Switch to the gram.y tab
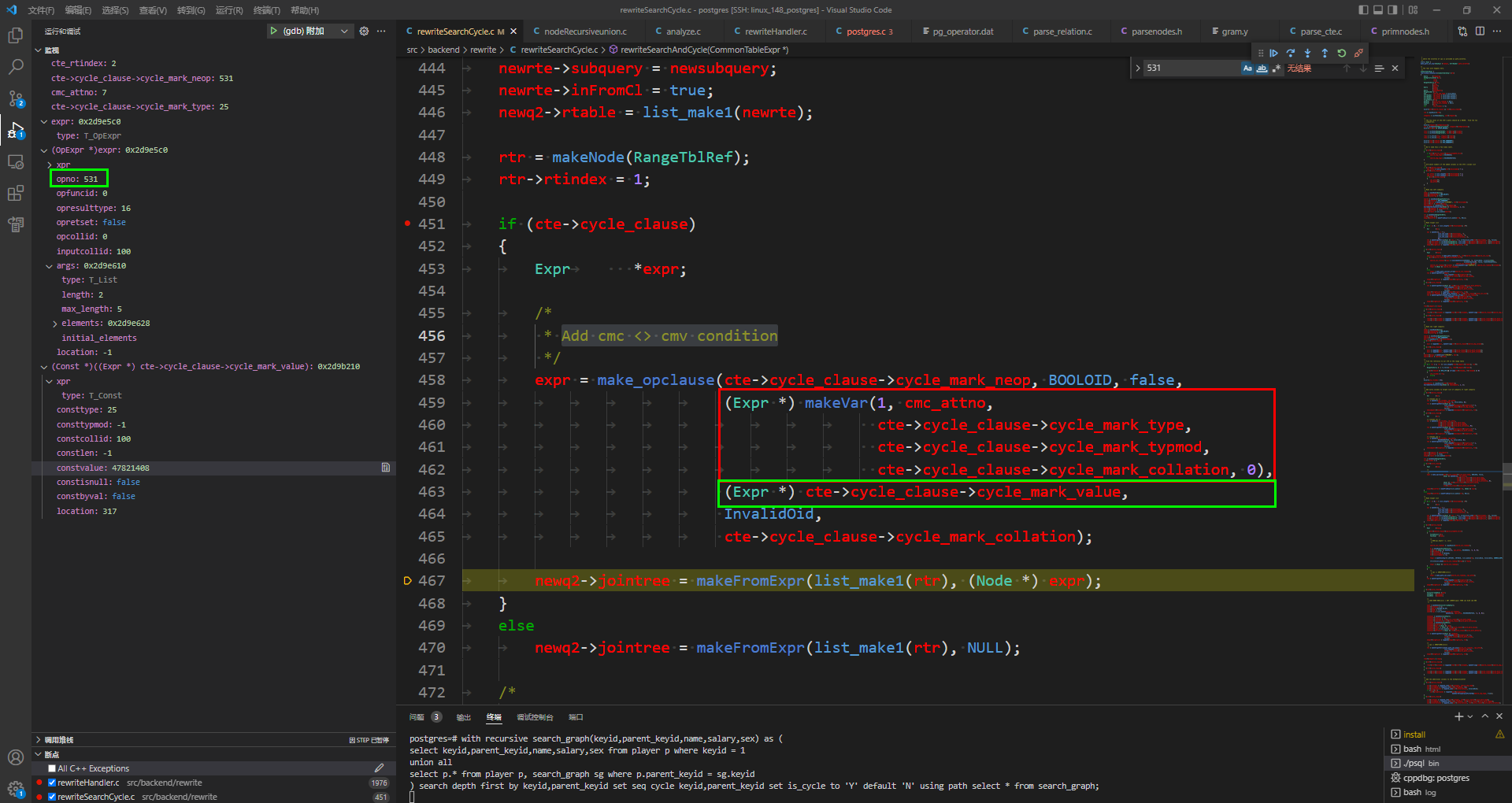The height and width of the screenshot is (803, 1512). pyautogui.click(x=1234, y=31)
